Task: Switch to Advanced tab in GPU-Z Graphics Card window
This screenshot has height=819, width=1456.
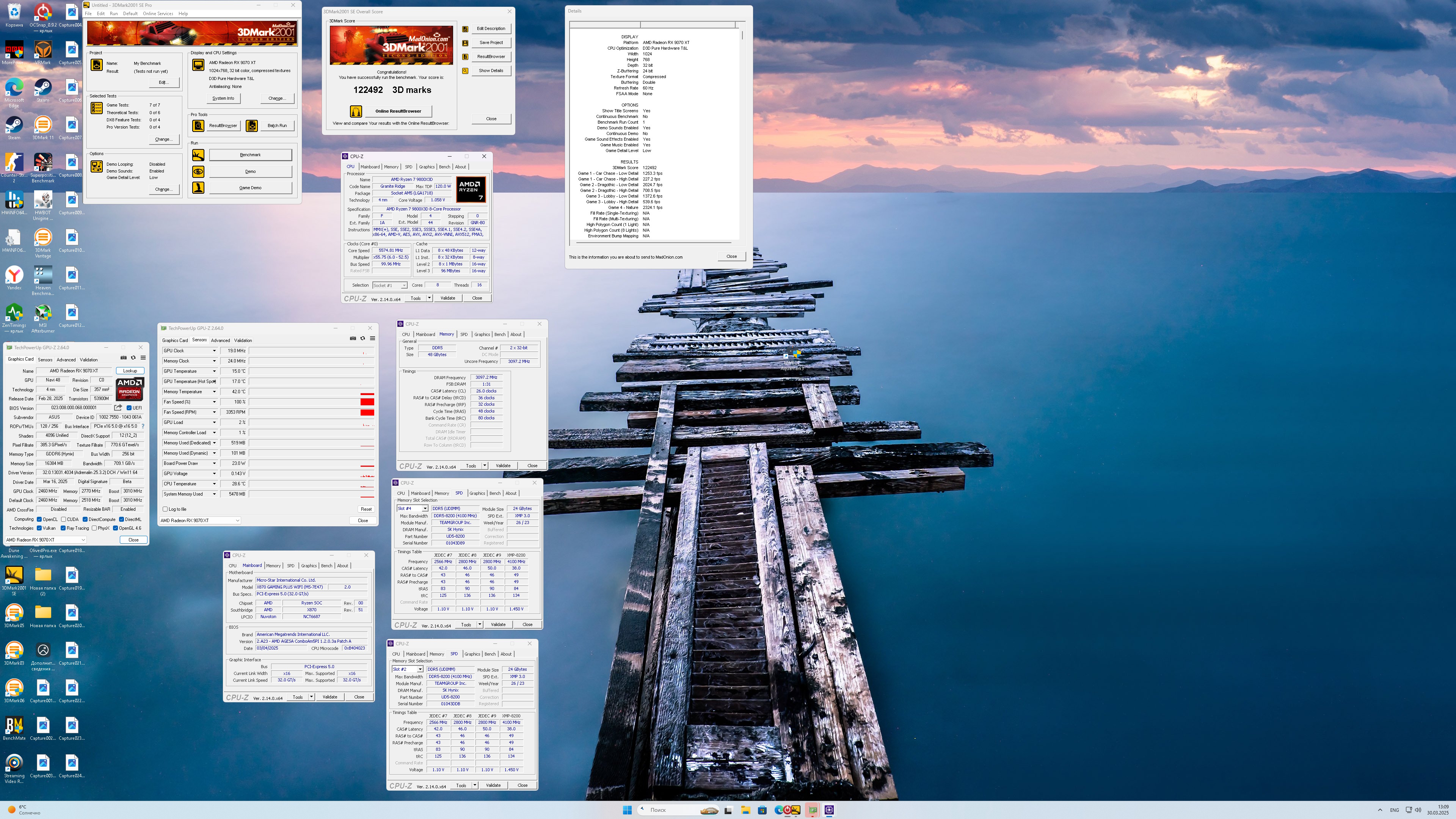Action: (66, 360)
